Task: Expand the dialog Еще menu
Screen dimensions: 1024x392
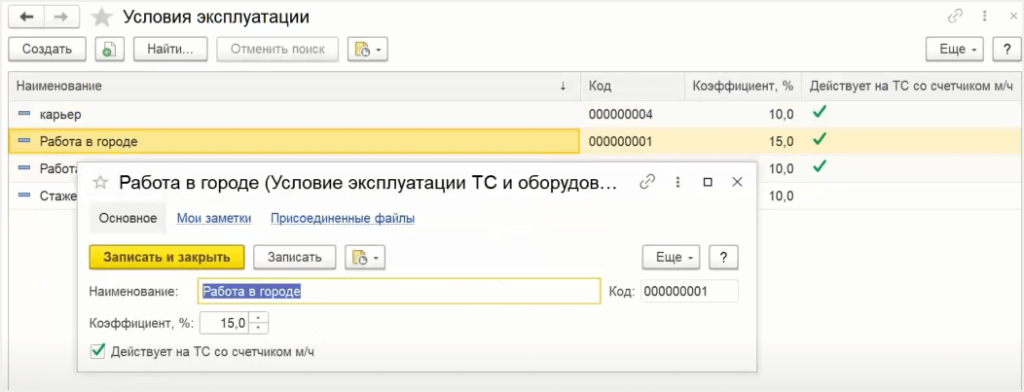Action: point(671,257)
